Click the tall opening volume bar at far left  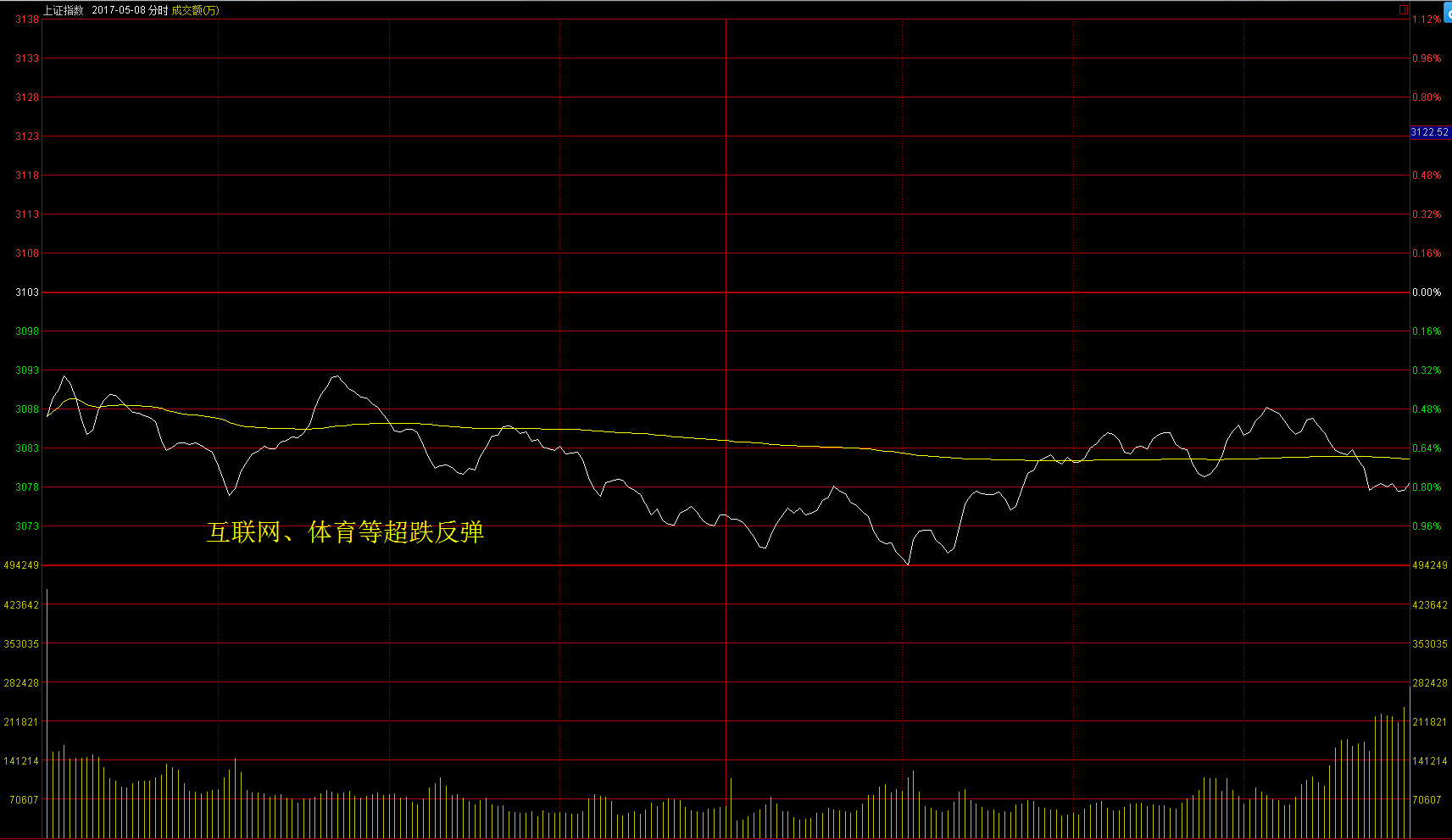47,712
